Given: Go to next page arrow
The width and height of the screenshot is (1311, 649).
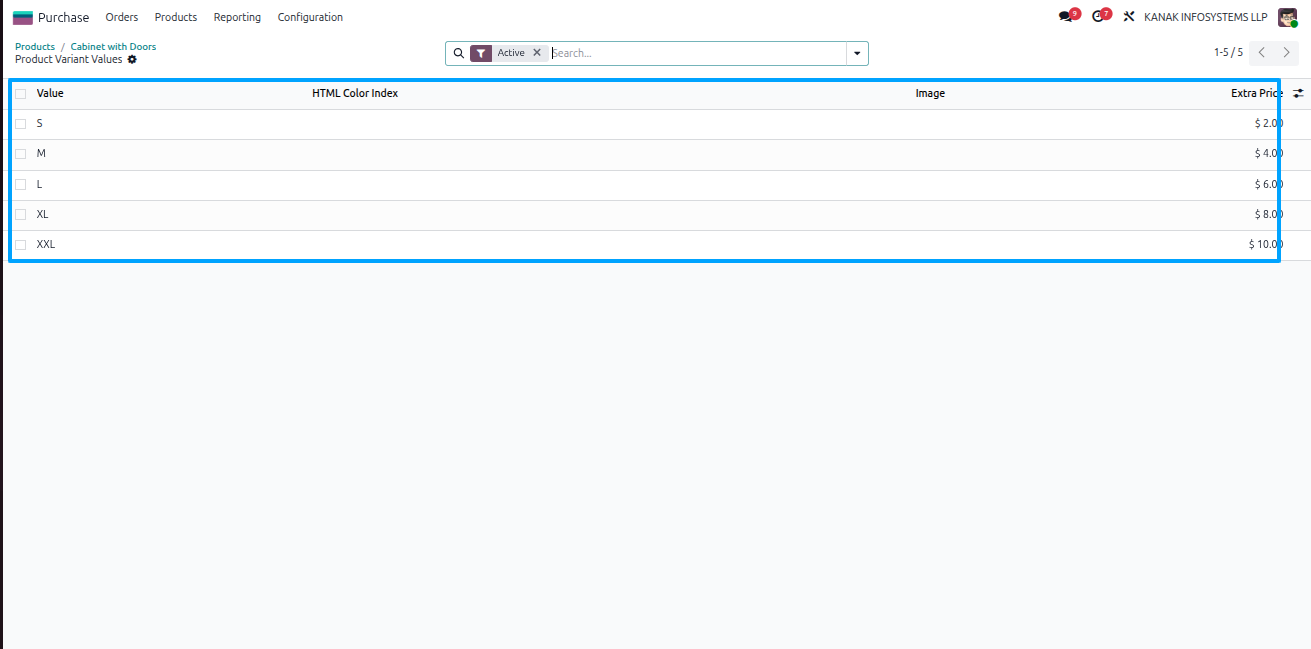Looking at the screenshot, I should click(1287, 53).
